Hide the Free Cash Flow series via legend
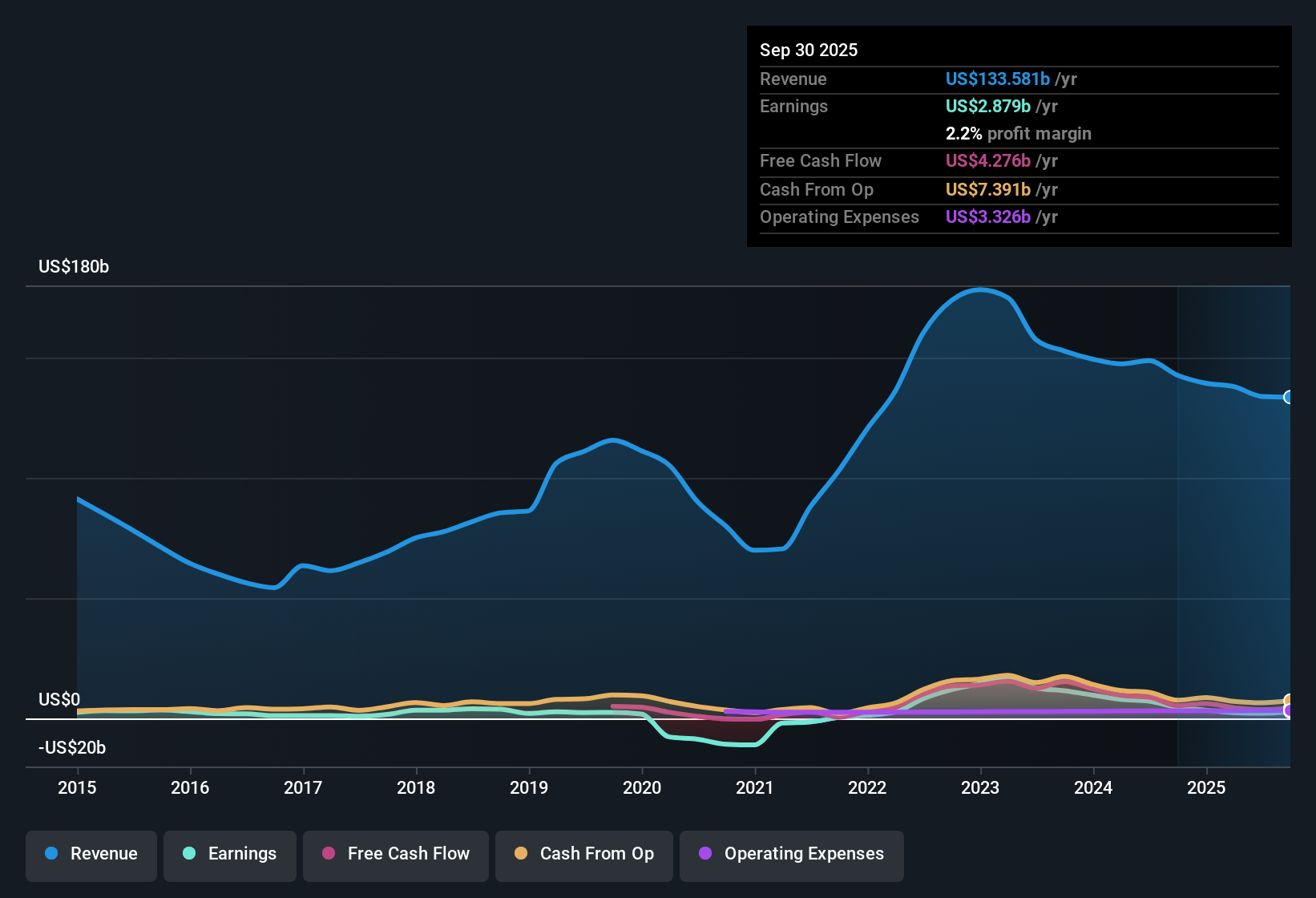 pos(395,855)
